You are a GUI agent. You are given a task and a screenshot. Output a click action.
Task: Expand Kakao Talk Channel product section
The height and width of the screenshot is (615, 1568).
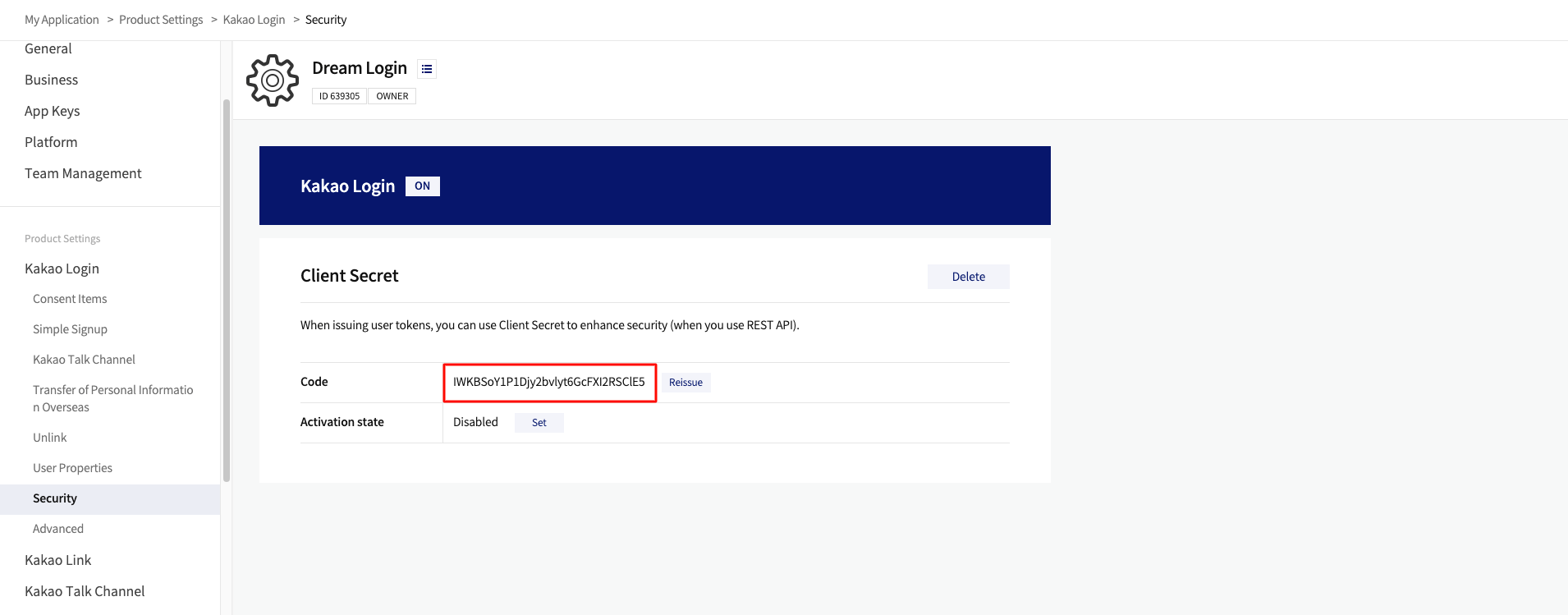click(85, 591)
